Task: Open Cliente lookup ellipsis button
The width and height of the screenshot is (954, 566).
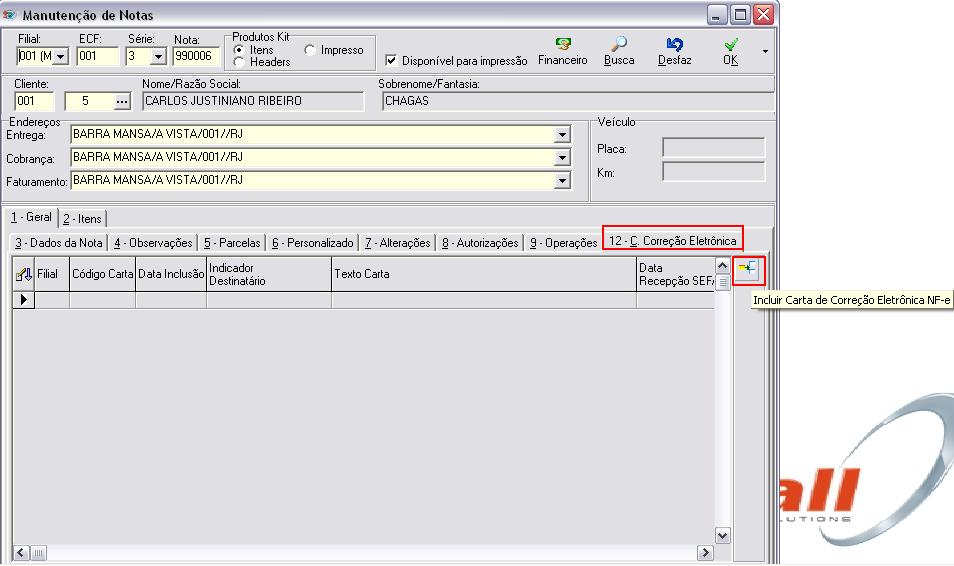Action: pos(122,101)
